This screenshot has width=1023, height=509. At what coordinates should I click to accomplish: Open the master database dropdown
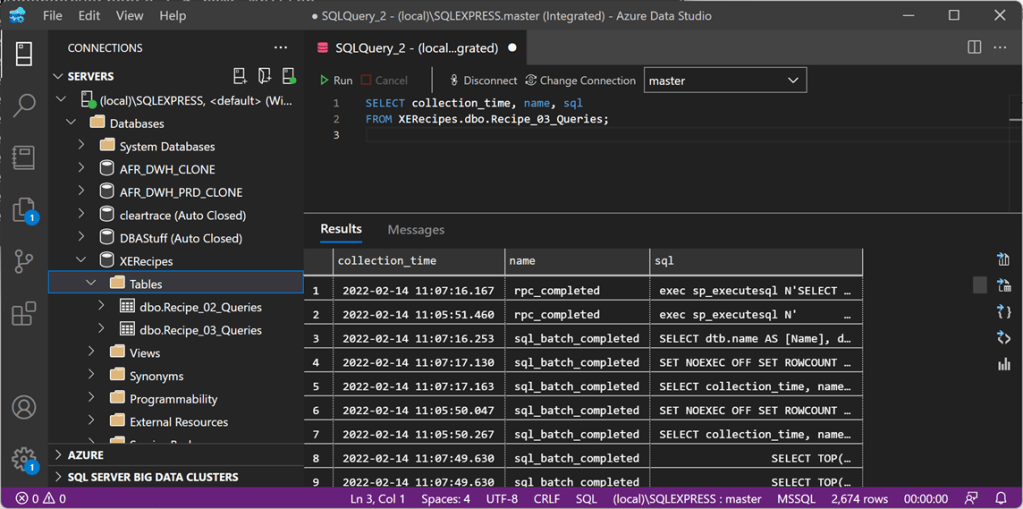click(725, 81)
